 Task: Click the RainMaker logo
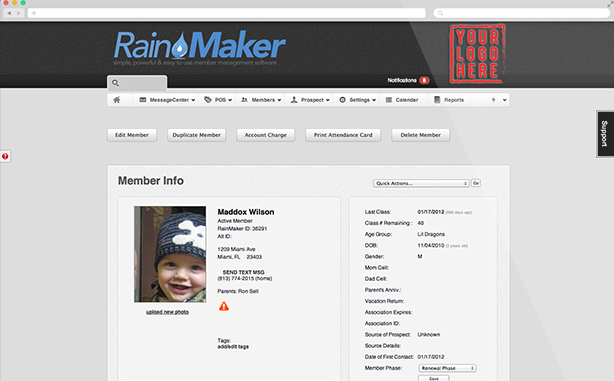pyautogui.click(x=200, y=47)
